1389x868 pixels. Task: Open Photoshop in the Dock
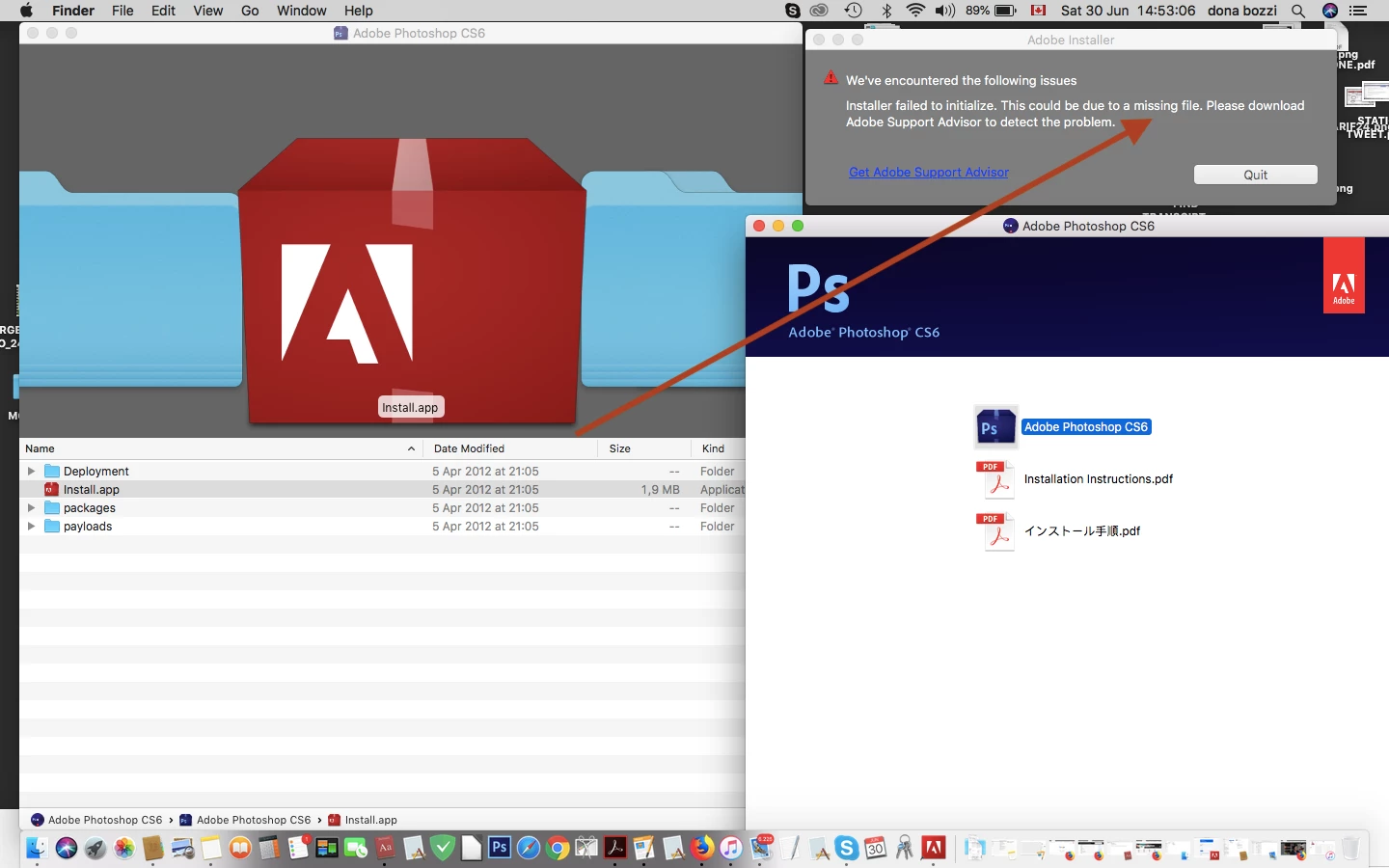500,848
